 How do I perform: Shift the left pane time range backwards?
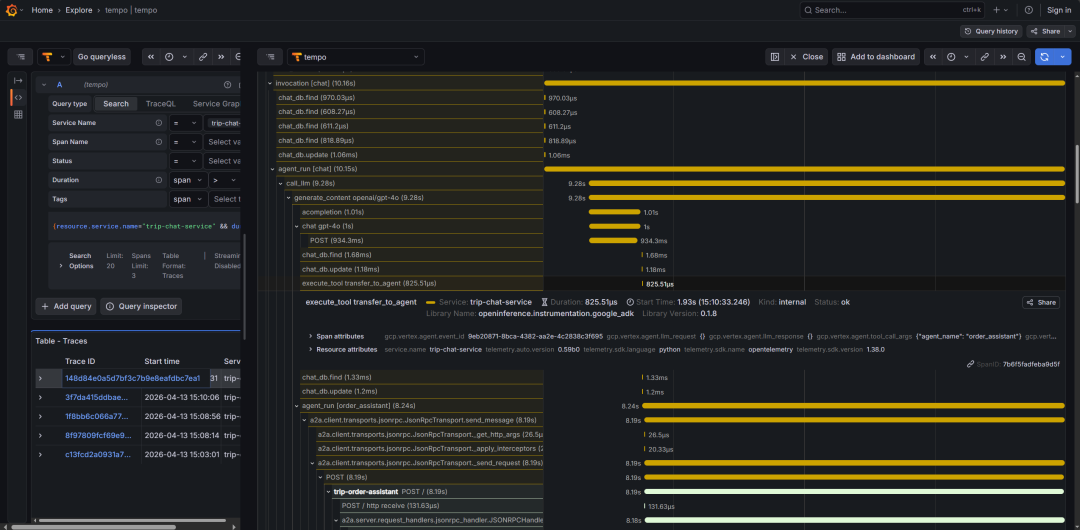(x=150, y=57)
